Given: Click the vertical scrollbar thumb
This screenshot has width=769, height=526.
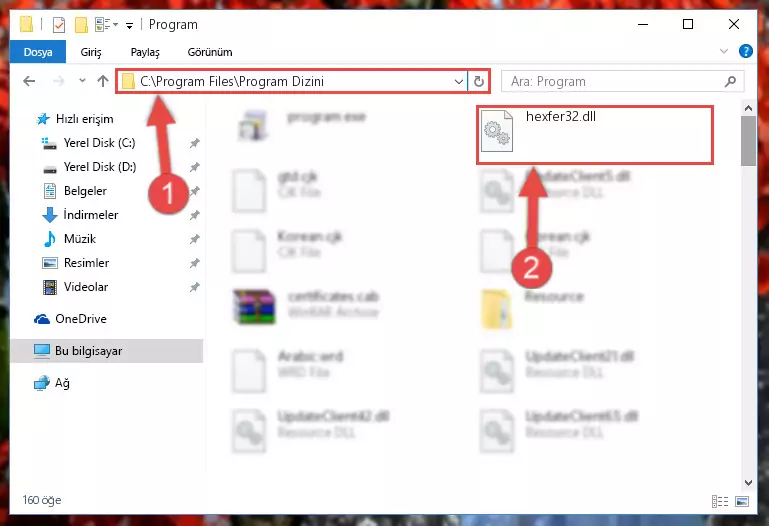Looking at the screenshot, I should pyautogui.click(x=748, y=141).
